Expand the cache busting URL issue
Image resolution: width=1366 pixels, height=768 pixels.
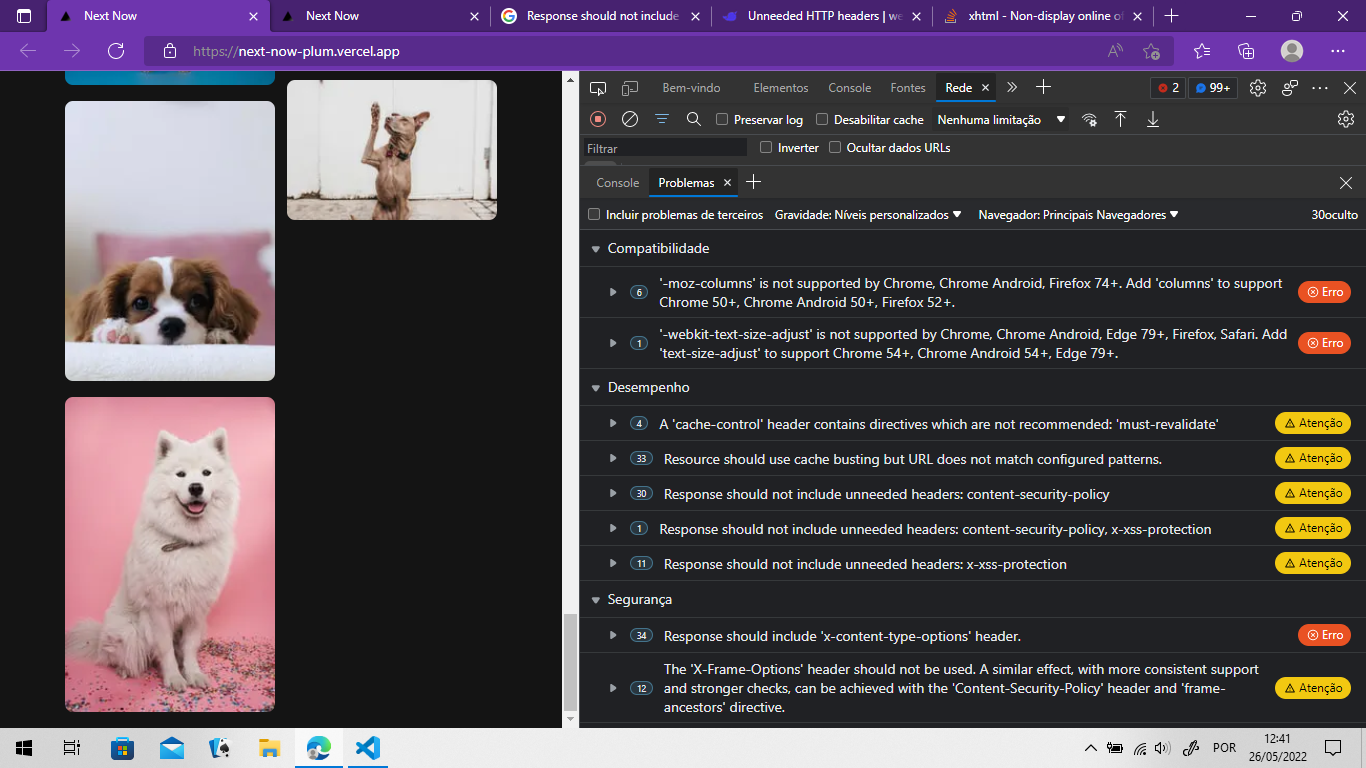point(613,458)
